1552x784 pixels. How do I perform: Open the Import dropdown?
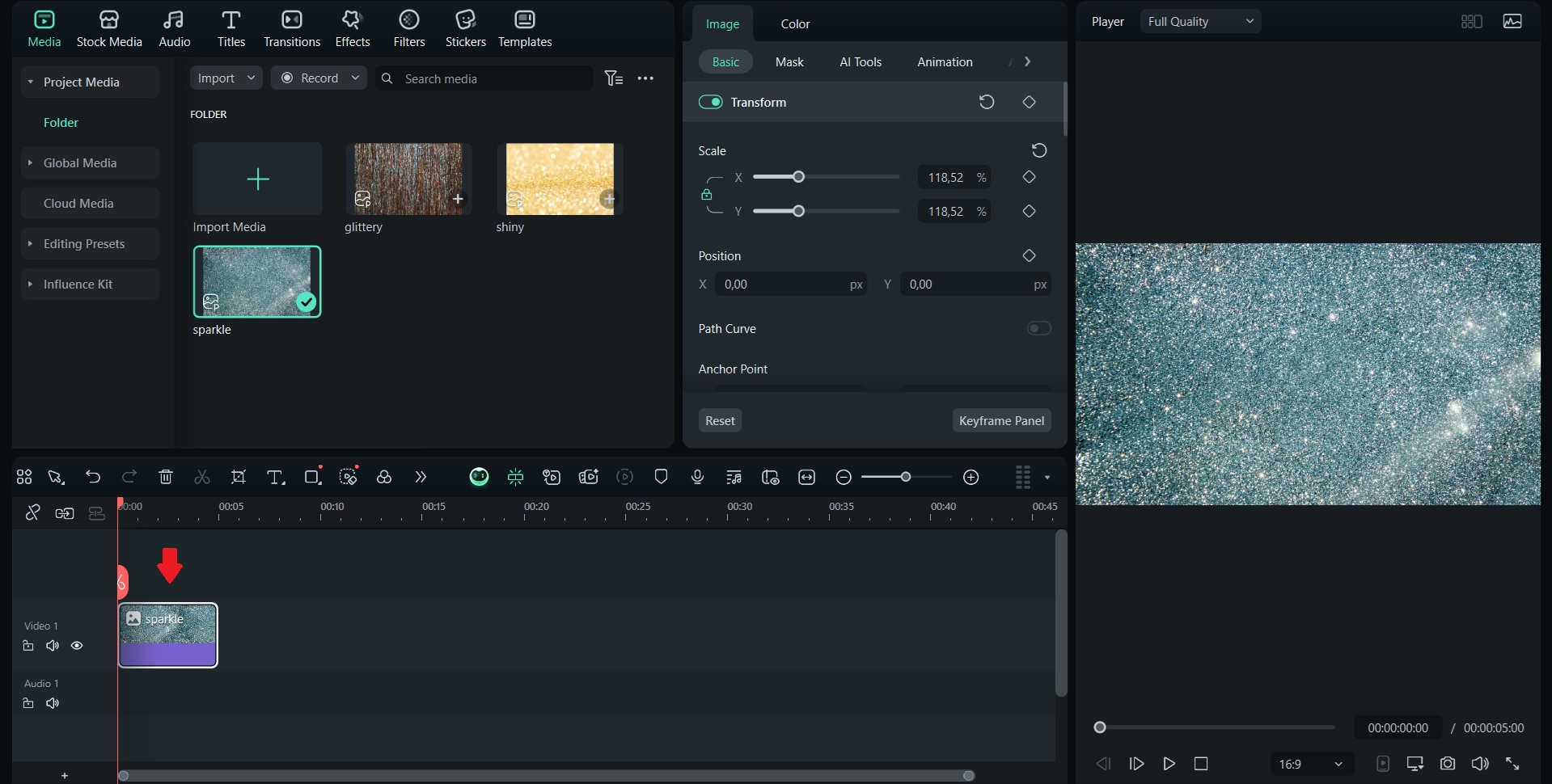(x=226, y=78)
